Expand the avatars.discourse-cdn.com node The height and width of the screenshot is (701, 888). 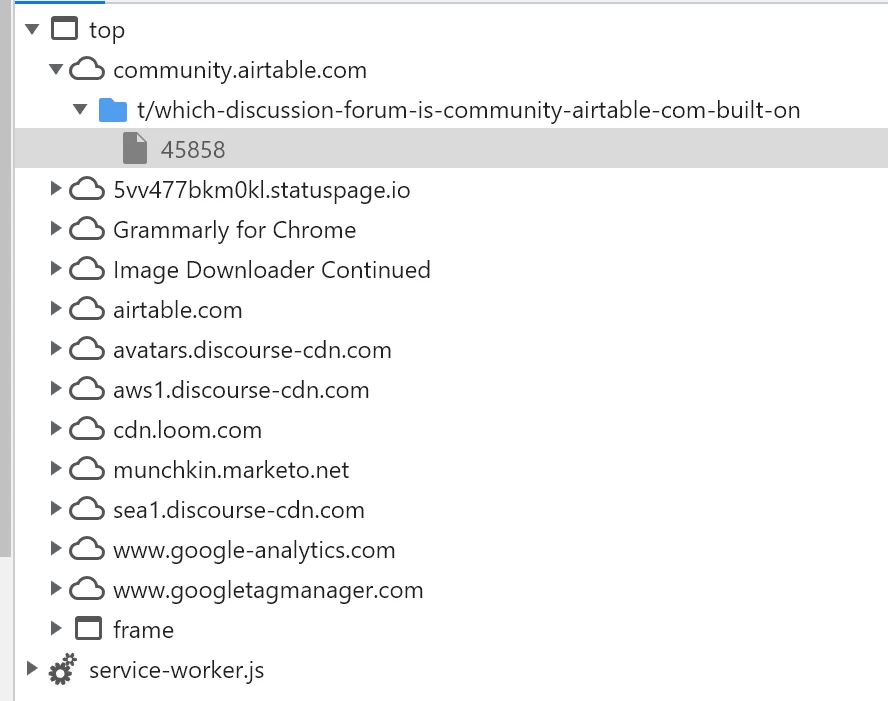pyautogui.click(x=56, y=349)
